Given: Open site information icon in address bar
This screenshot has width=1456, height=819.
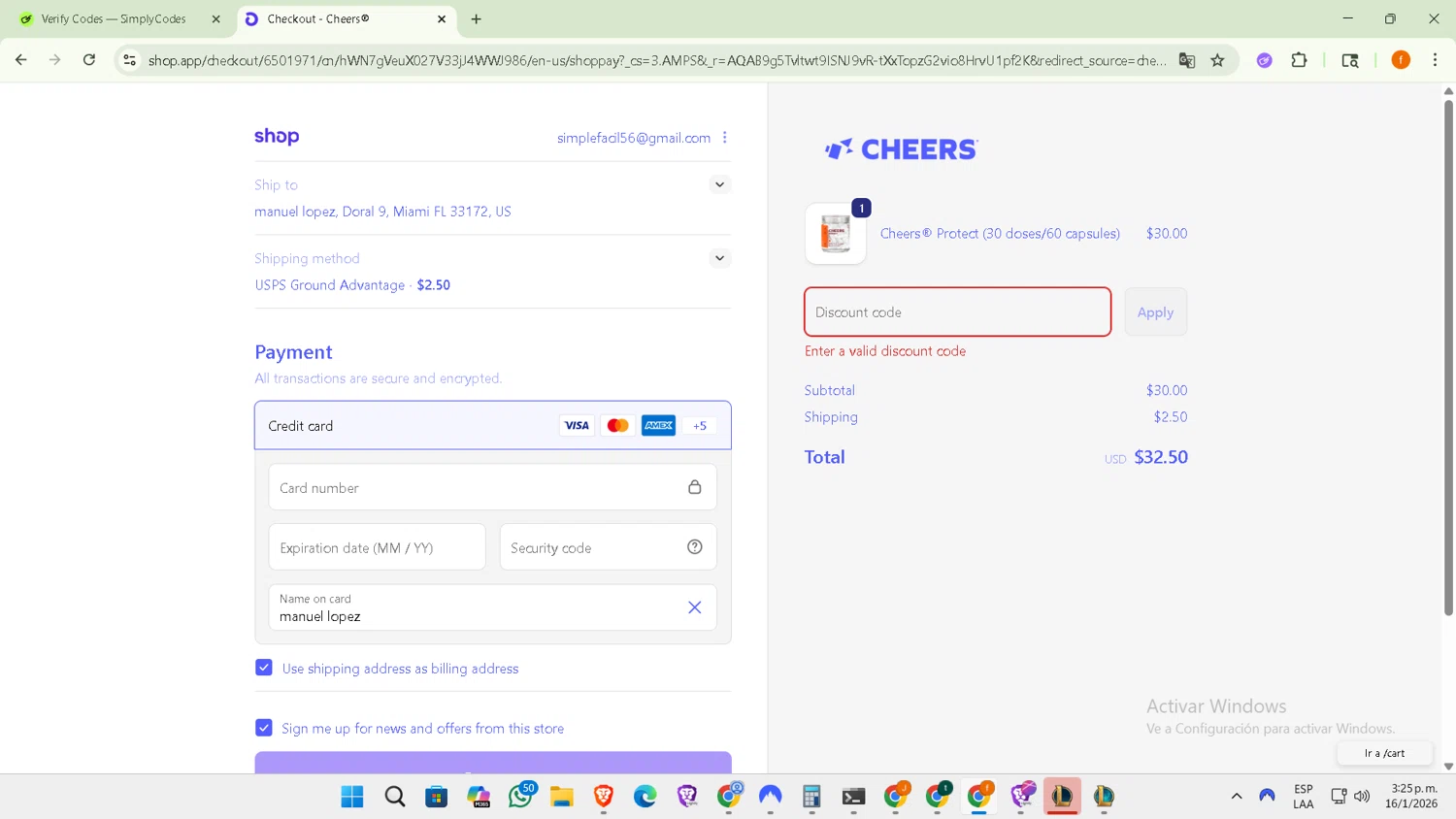Looking at the screenshot, I should click(129, 60).
